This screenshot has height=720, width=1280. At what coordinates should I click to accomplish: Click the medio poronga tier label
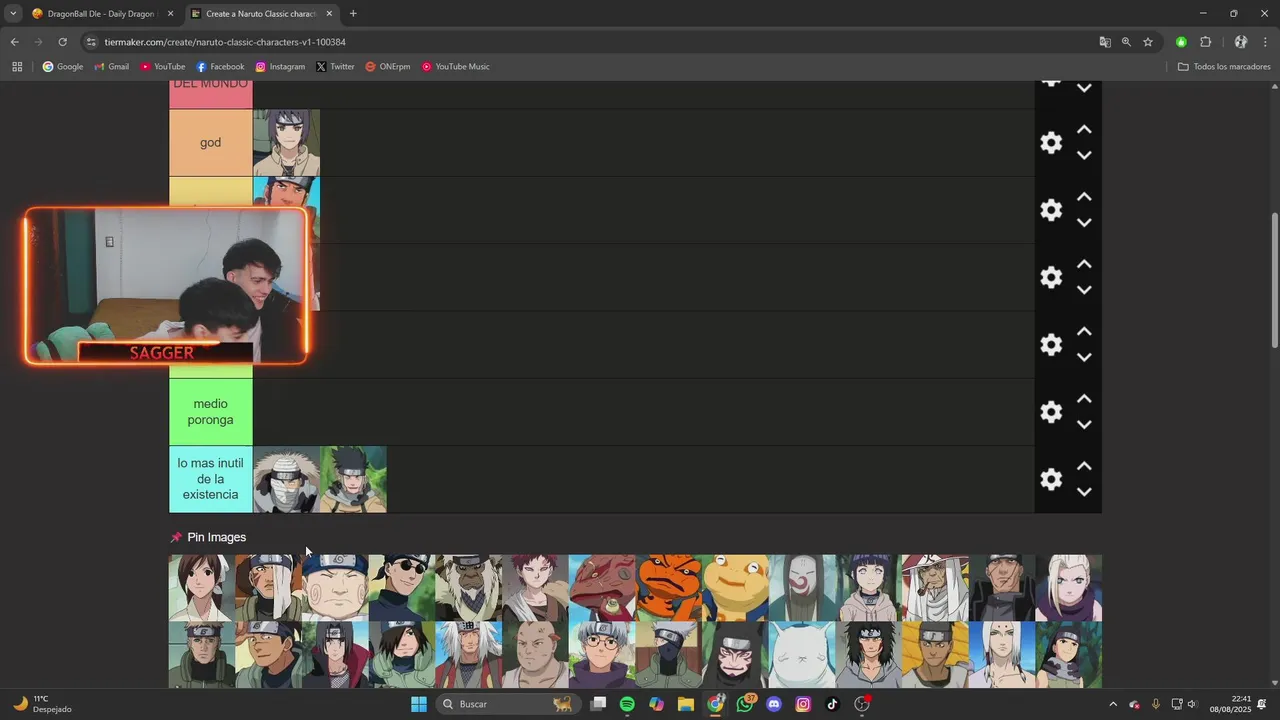pyautogui.click(x=210, y=412)
